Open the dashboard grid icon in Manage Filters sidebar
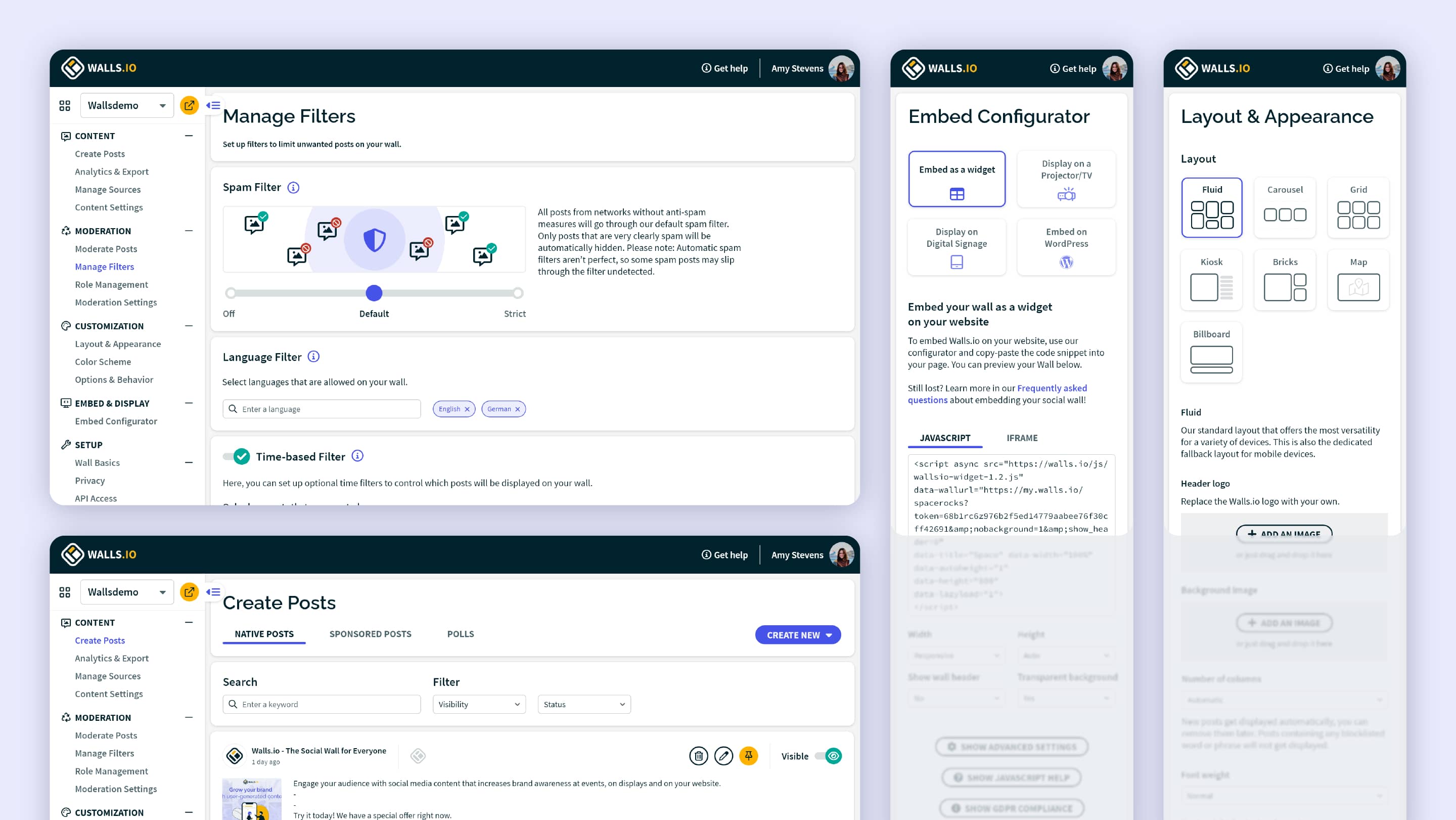This screenshot has width=1456, height=820. (x=65, y=106)
